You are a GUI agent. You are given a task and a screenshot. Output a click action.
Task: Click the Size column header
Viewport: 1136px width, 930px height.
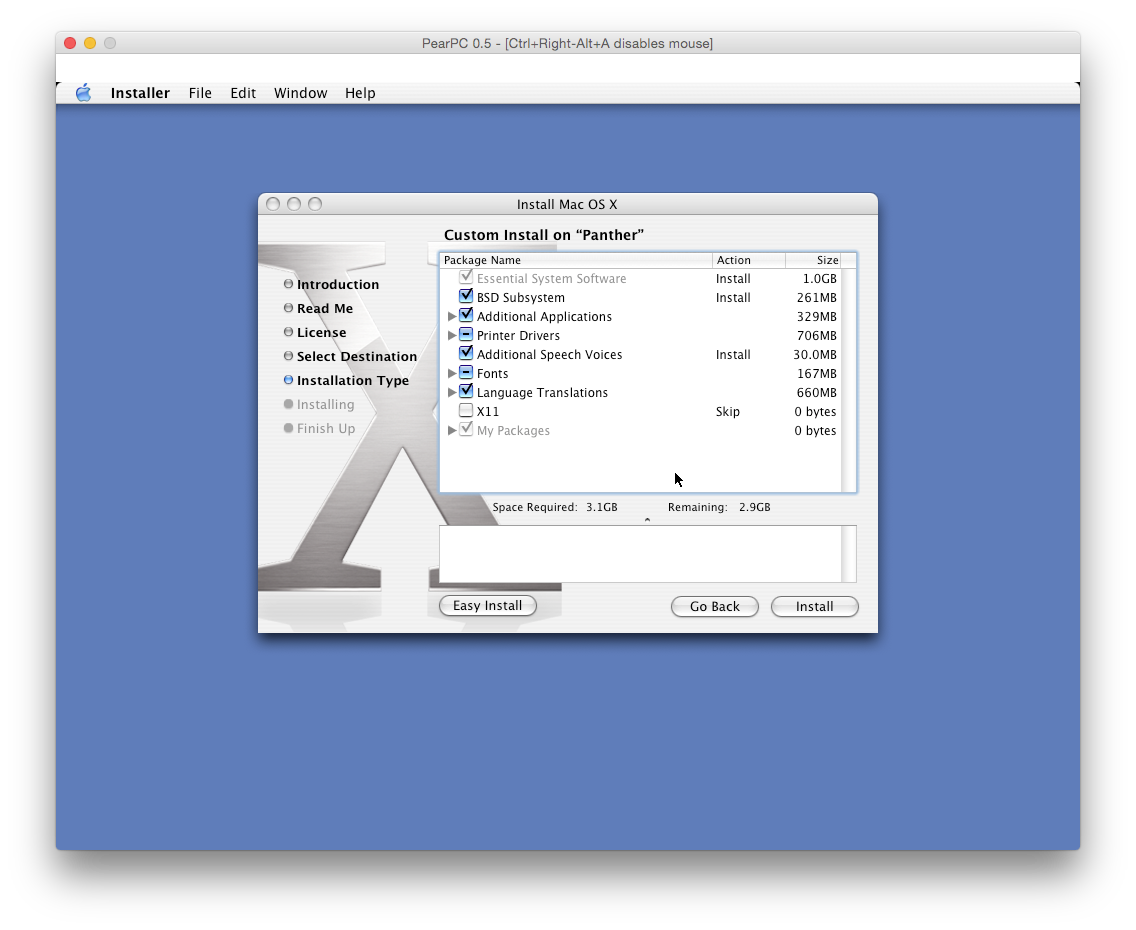(813, 260)
